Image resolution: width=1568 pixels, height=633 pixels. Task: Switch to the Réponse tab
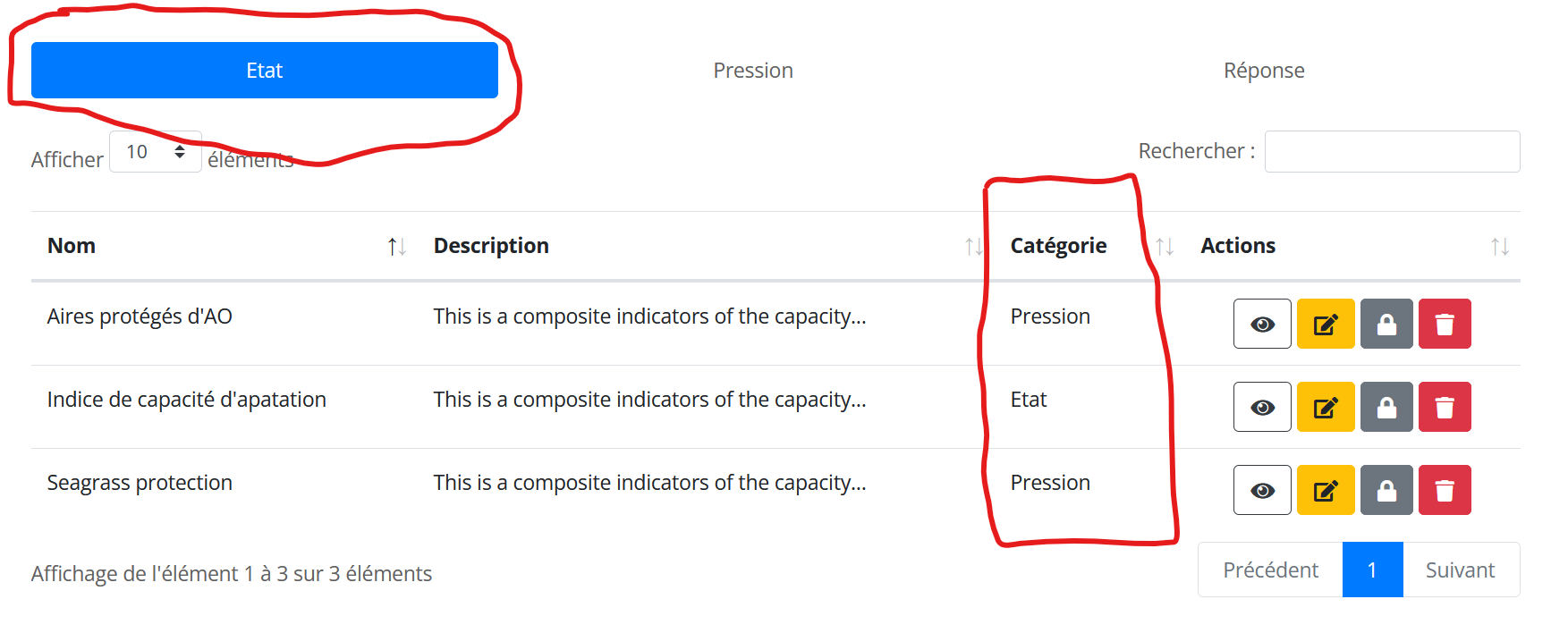click(x=1264, y=71)
